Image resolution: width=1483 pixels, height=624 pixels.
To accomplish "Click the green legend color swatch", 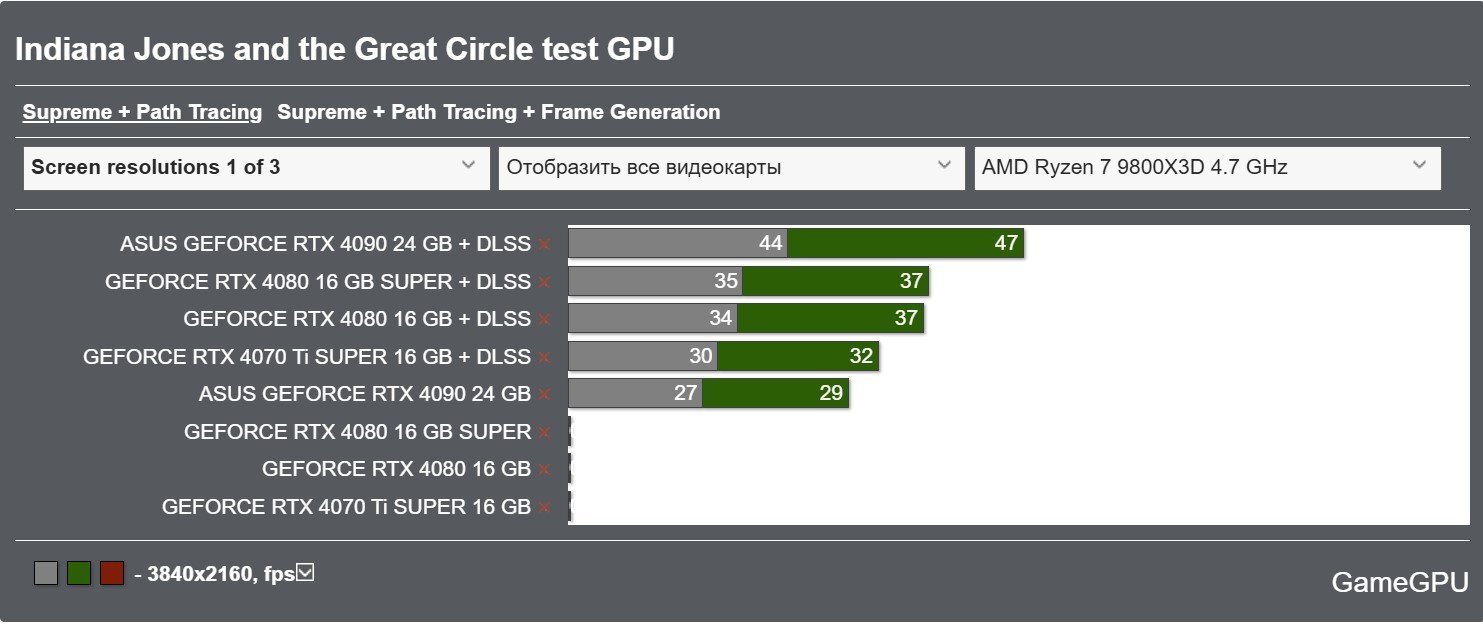I will pyautogui.click(x=79, y=573).
